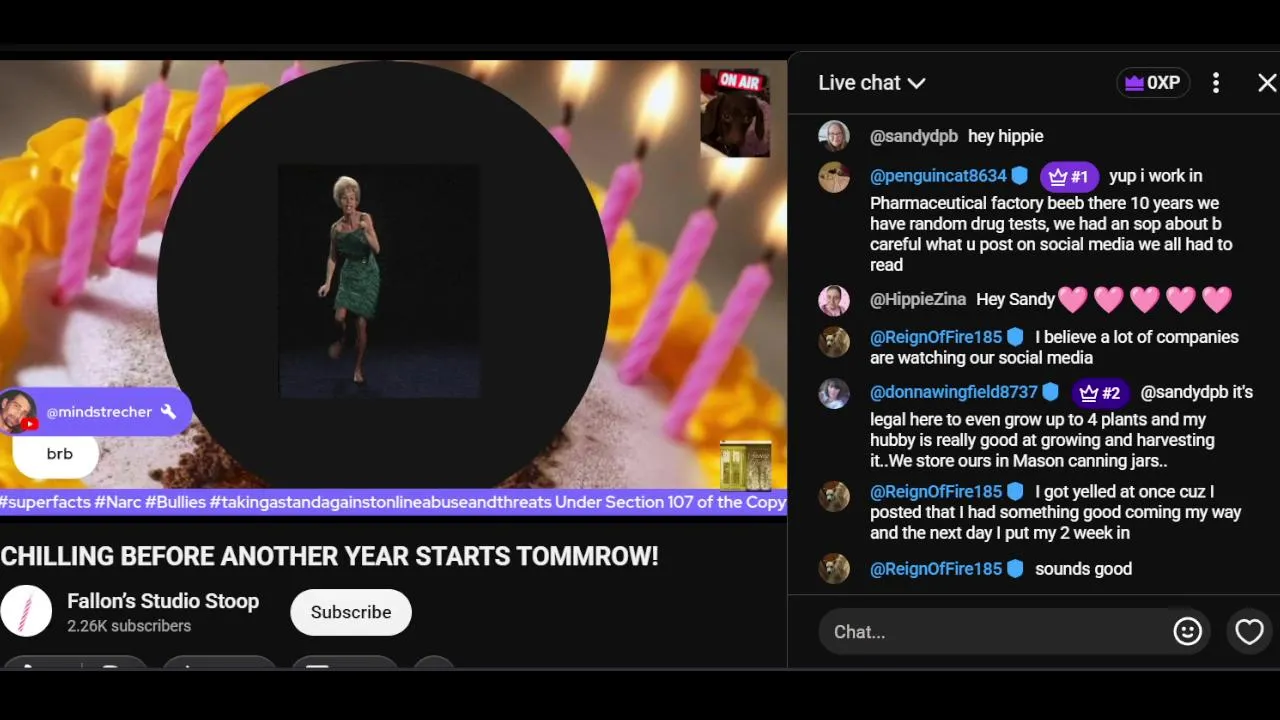Click ReignOfFire185 name on 'I believe a lot'
The height and width of the screenshot is (720, 1280).
936,337
